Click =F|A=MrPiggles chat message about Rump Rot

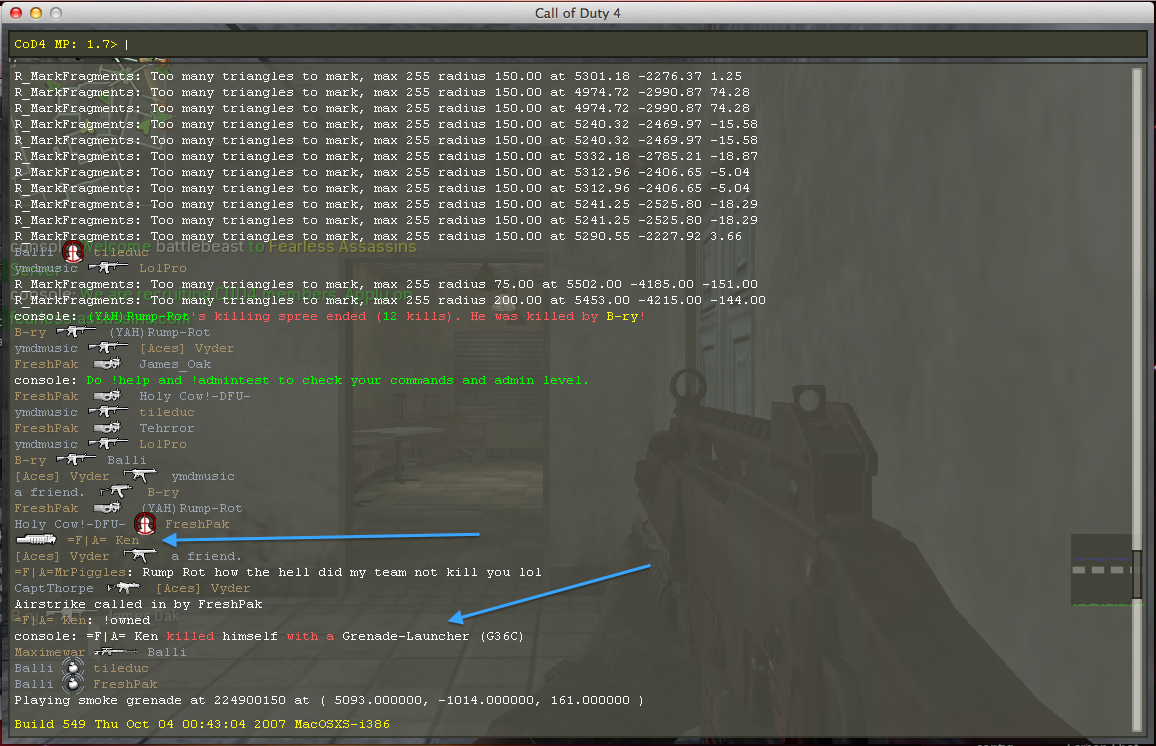[278, 572]
